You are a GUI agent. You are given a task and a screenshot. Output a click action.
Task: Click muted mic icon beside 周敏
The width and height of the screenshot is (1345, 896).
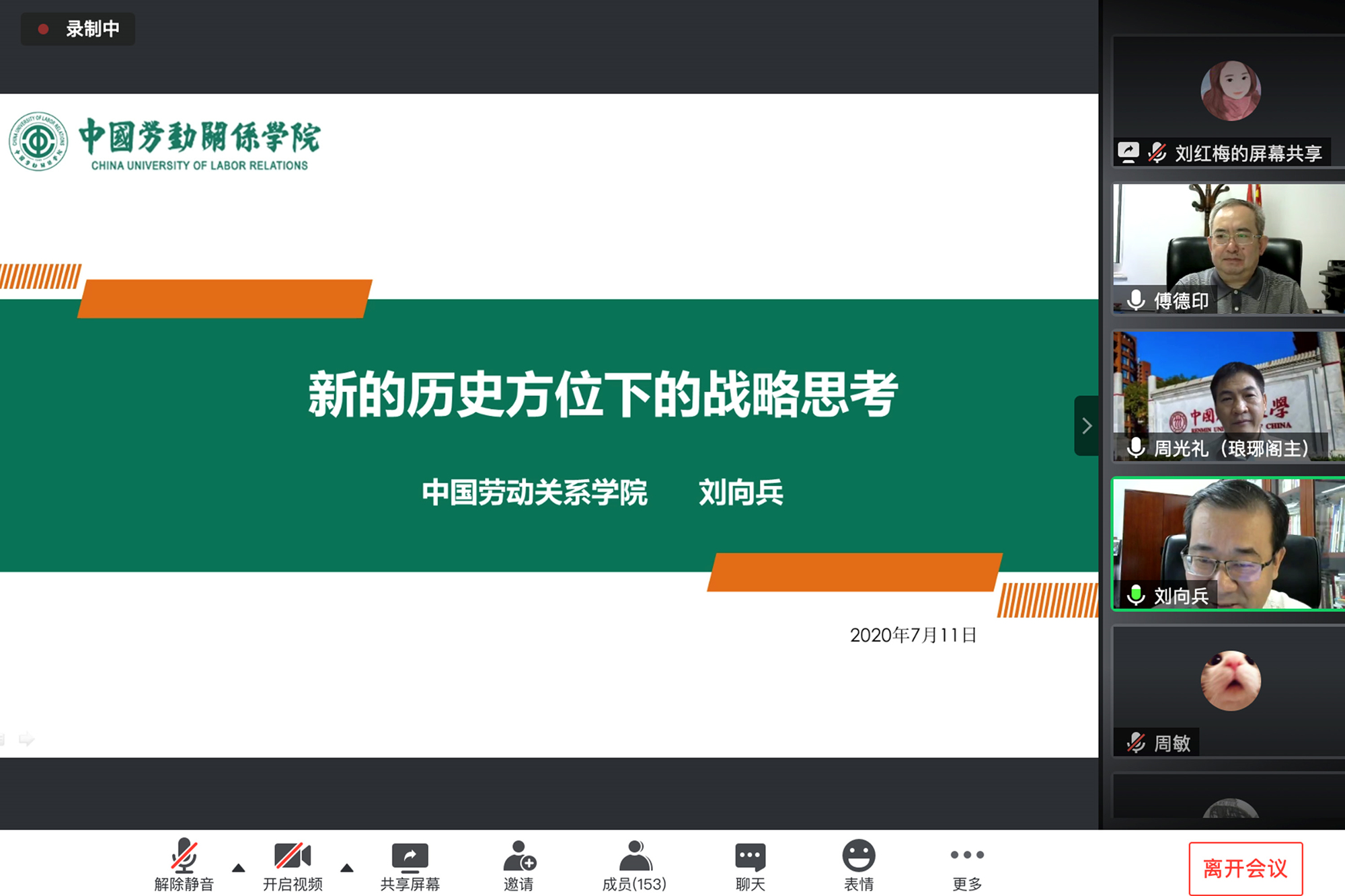1136,743
